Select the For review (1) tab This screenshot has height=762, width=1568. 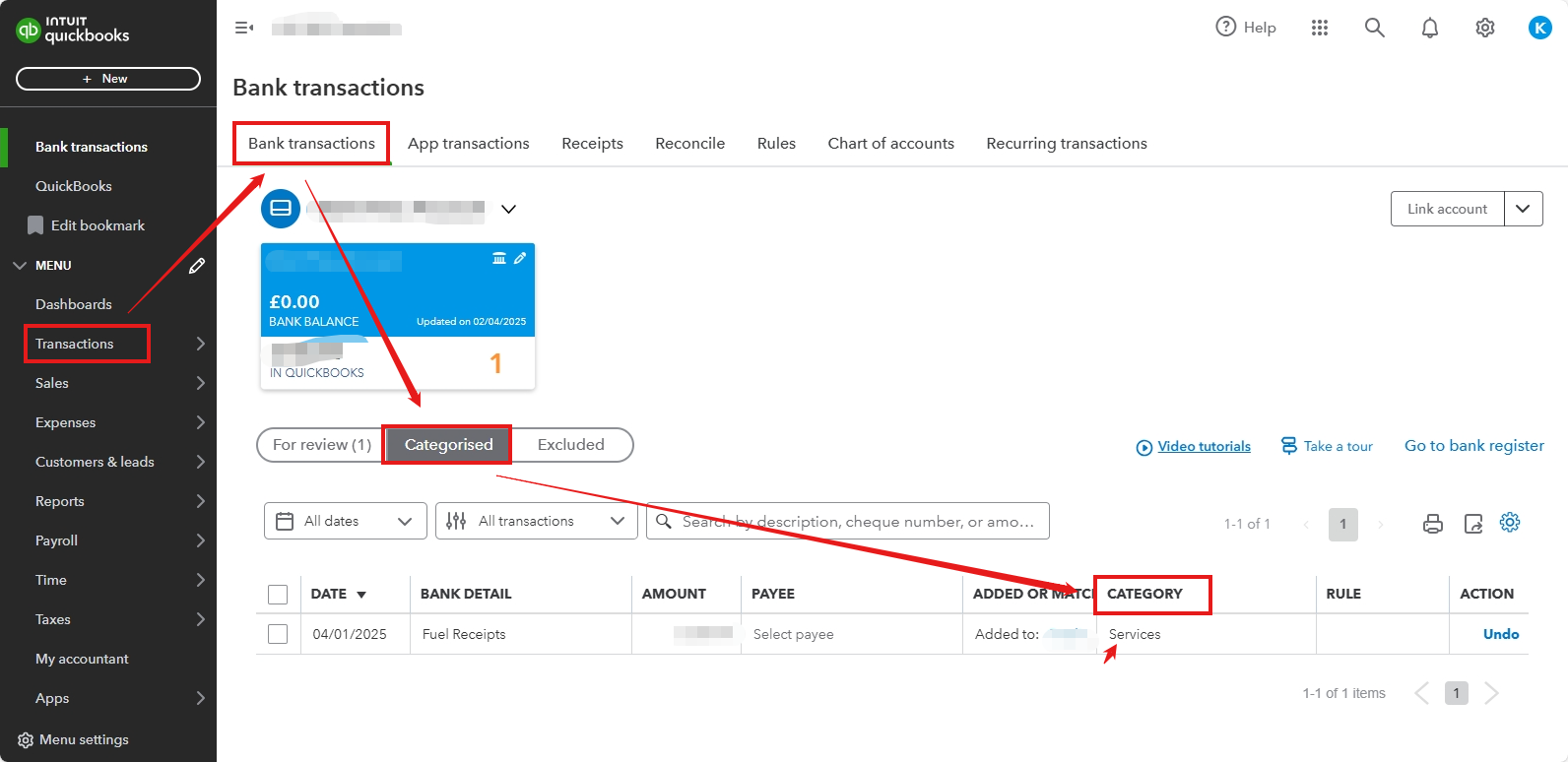(321, 445)
